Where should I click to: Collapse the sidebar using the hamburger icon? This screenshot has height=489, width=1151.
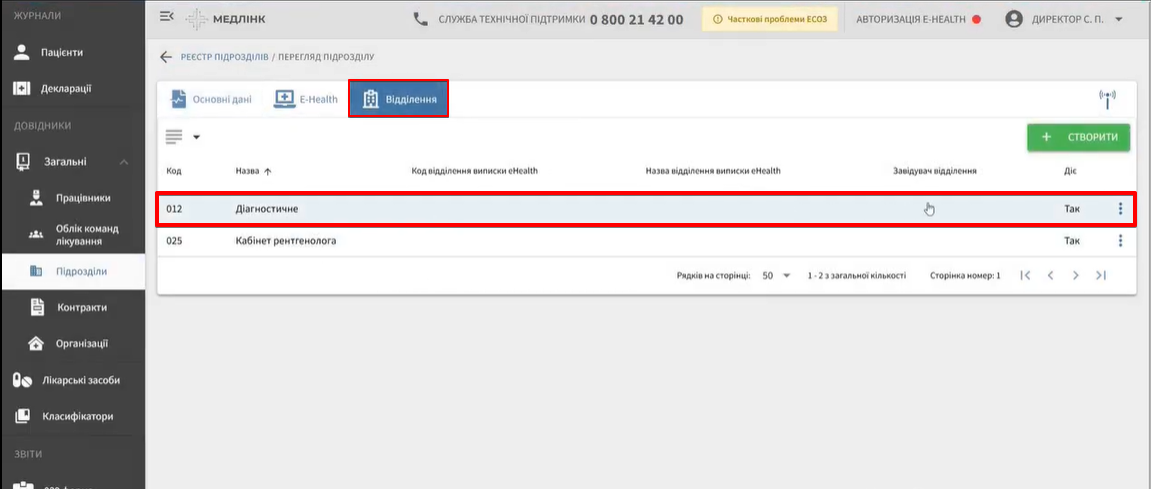click(167, 18)
